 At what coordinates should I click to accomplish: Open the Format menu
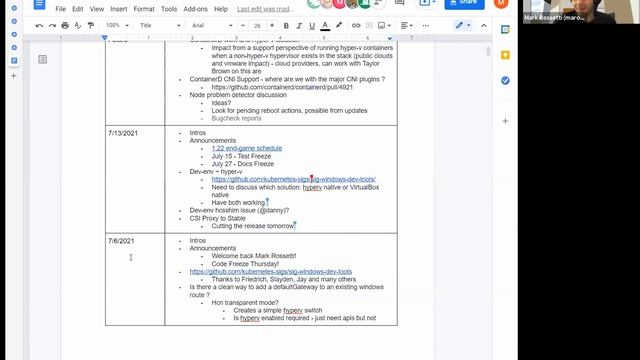[x=144, y=9]
